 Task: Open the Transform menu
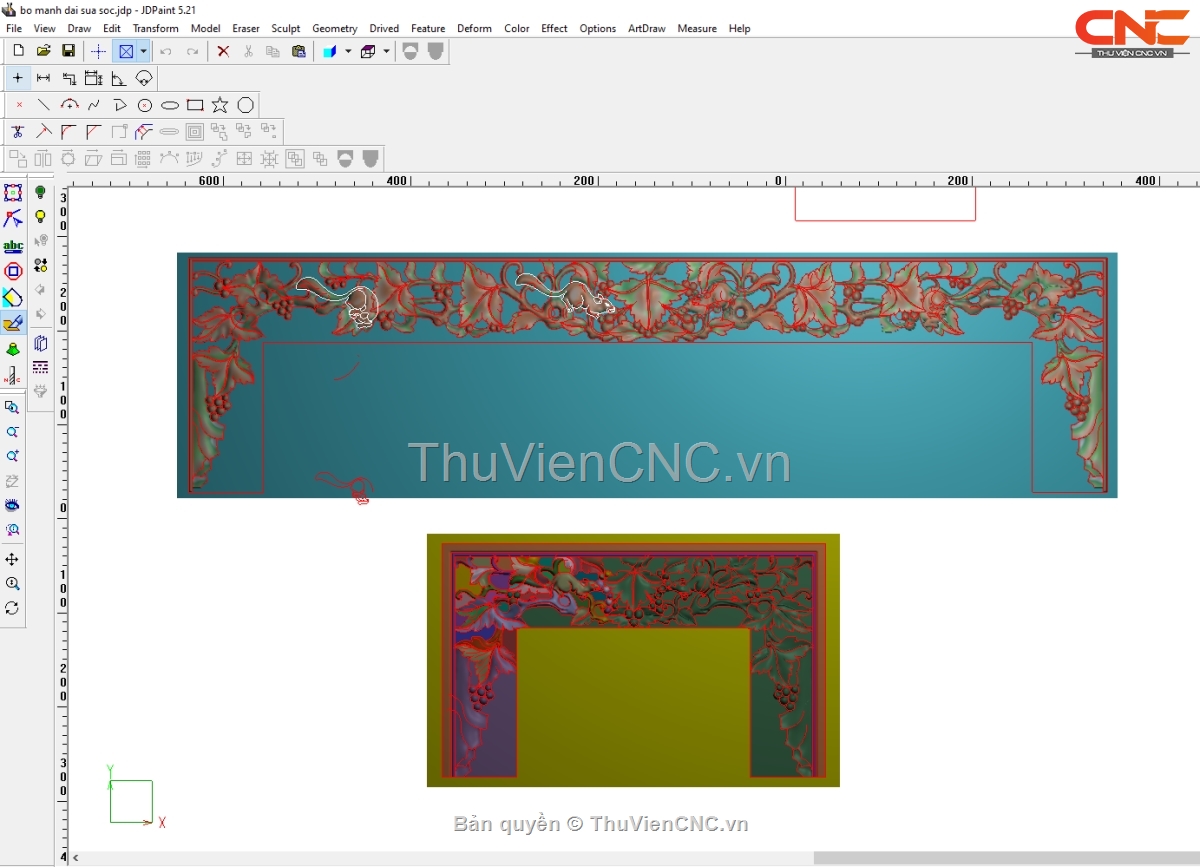click(156, 28)
